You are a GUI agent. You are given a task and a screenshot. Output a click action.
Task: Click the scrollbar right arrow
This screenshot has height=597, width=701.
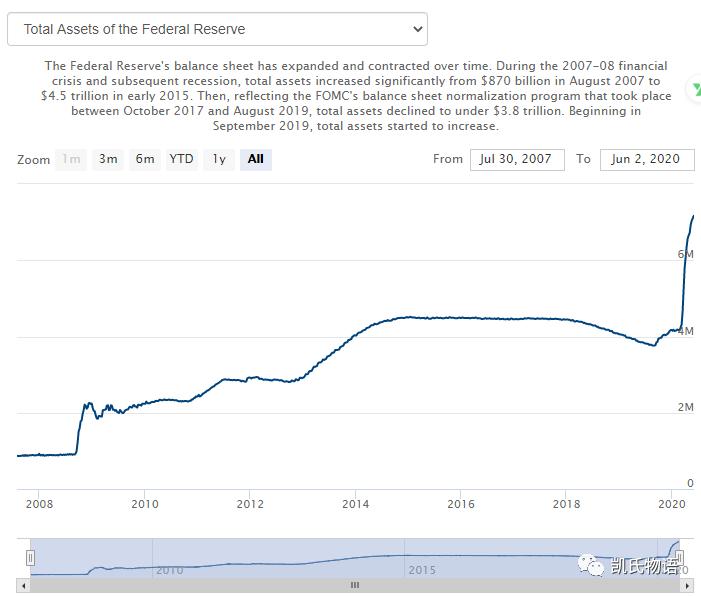(x=687, y=585)
